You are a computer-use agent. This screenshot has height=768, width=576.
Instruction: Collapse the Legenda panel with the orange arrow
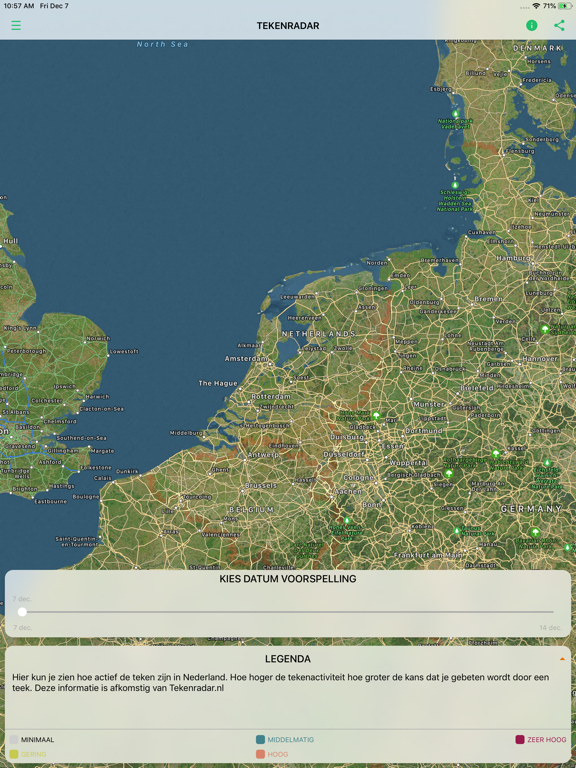[x=562, y=659]
